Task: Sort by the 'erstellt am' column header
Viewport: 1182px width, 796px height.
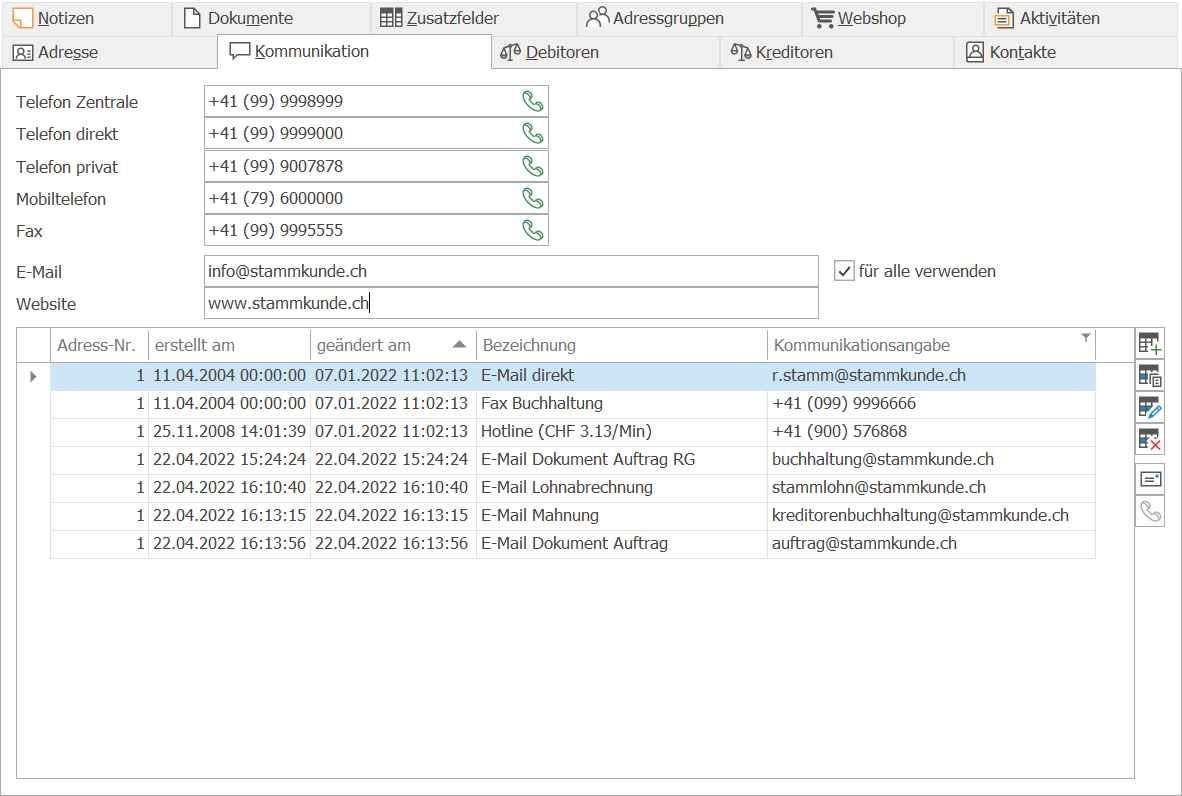Action: coord(229,345)
